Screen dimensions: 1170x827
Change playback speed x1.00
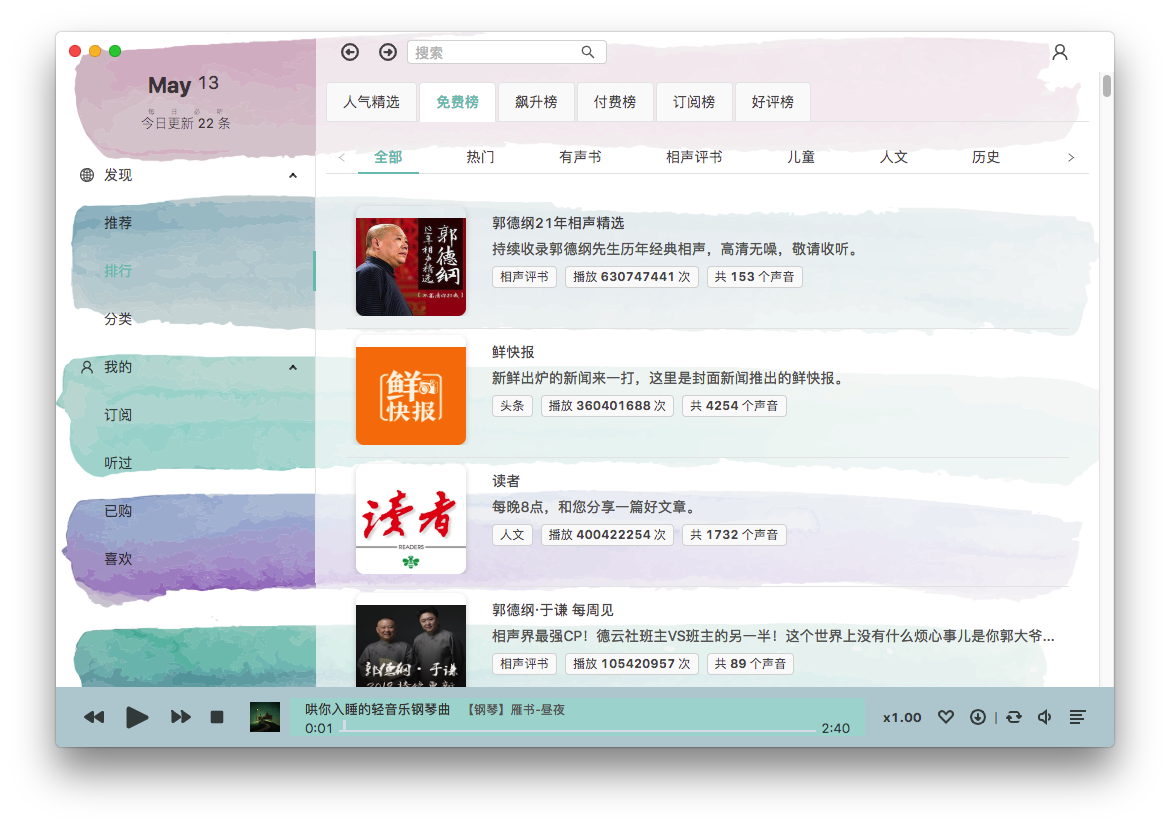coord(902,717)
